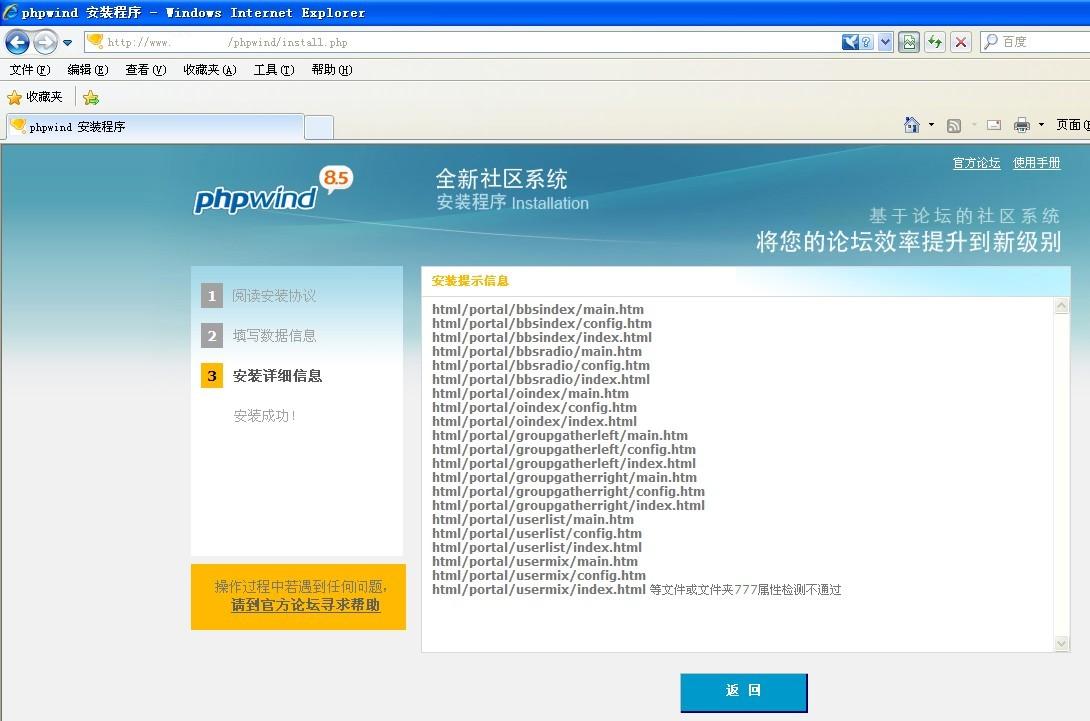Screen dimensions: 1090x721
Task: Click the browser Forward arrow button
Action: coord(45,42)
